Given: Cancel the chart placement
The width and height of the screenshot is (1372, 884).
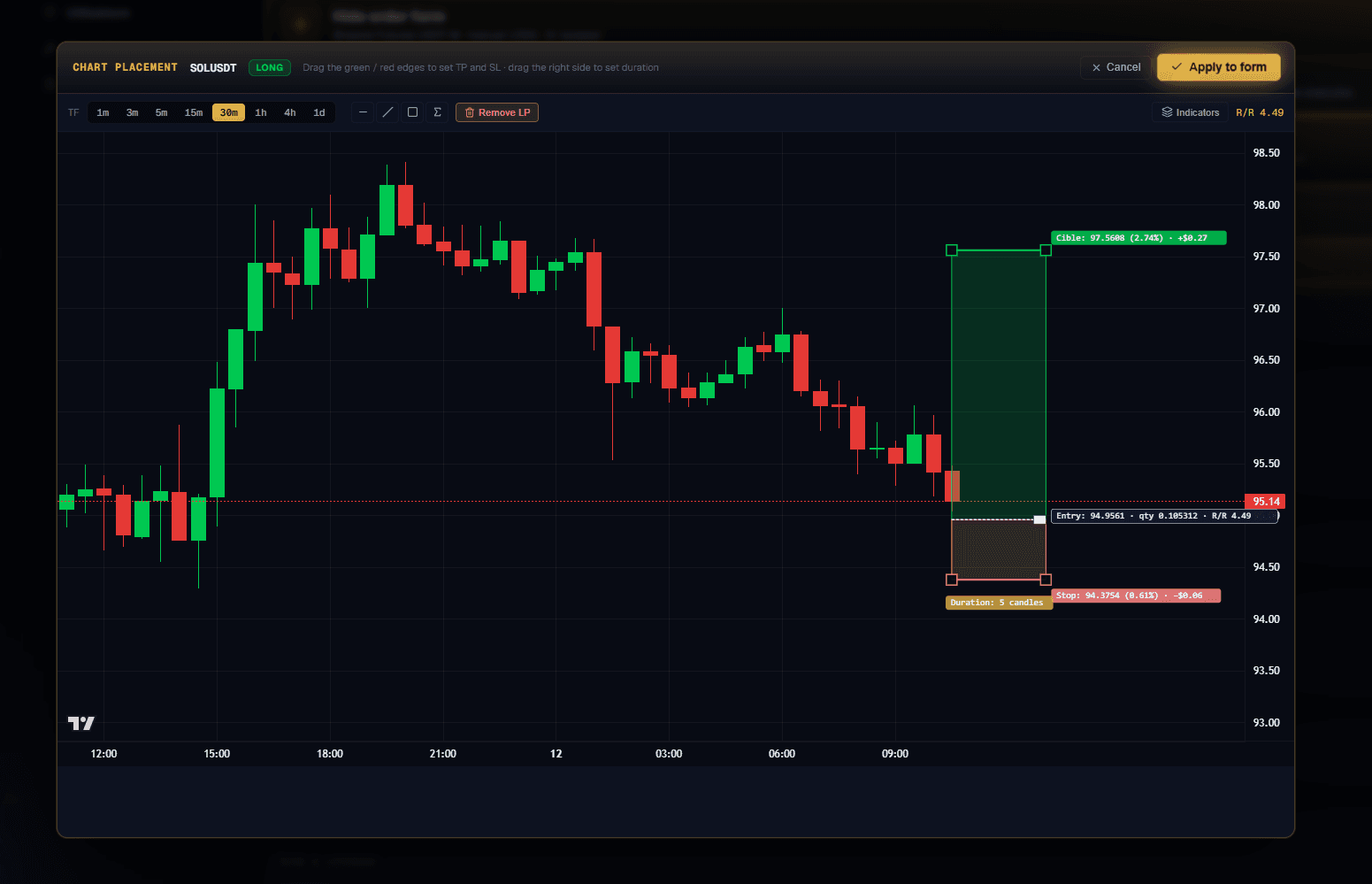Looking at the screenshot, I should (x=1116, y=67).
